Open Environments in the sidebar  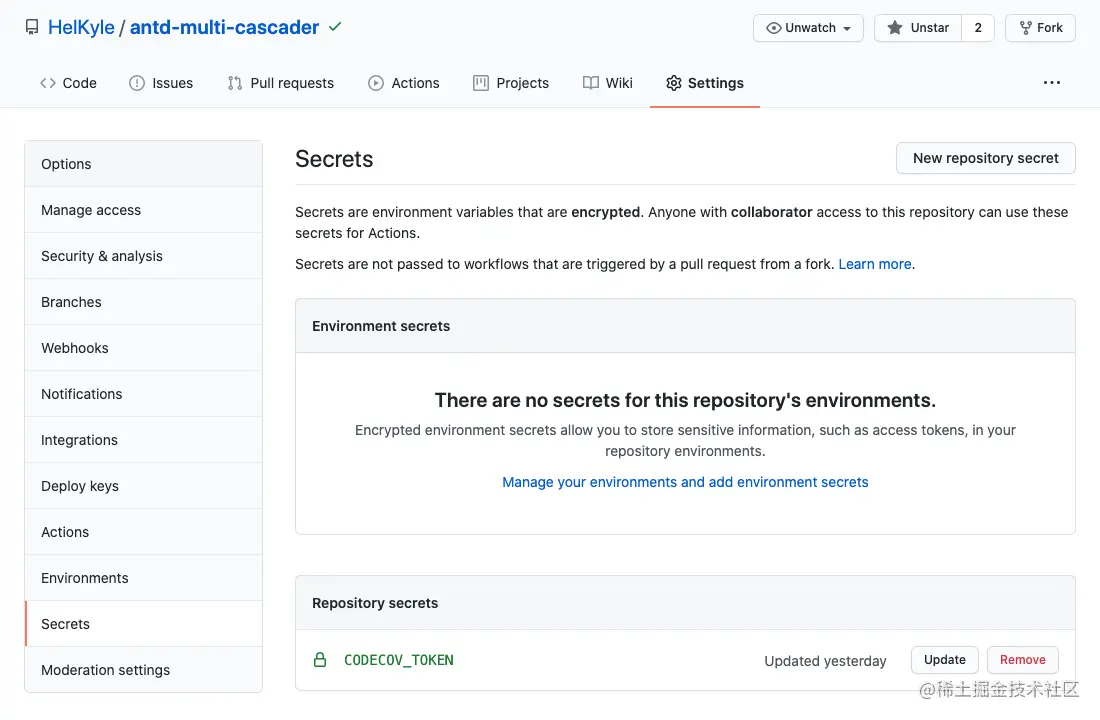tap(144, 578)
